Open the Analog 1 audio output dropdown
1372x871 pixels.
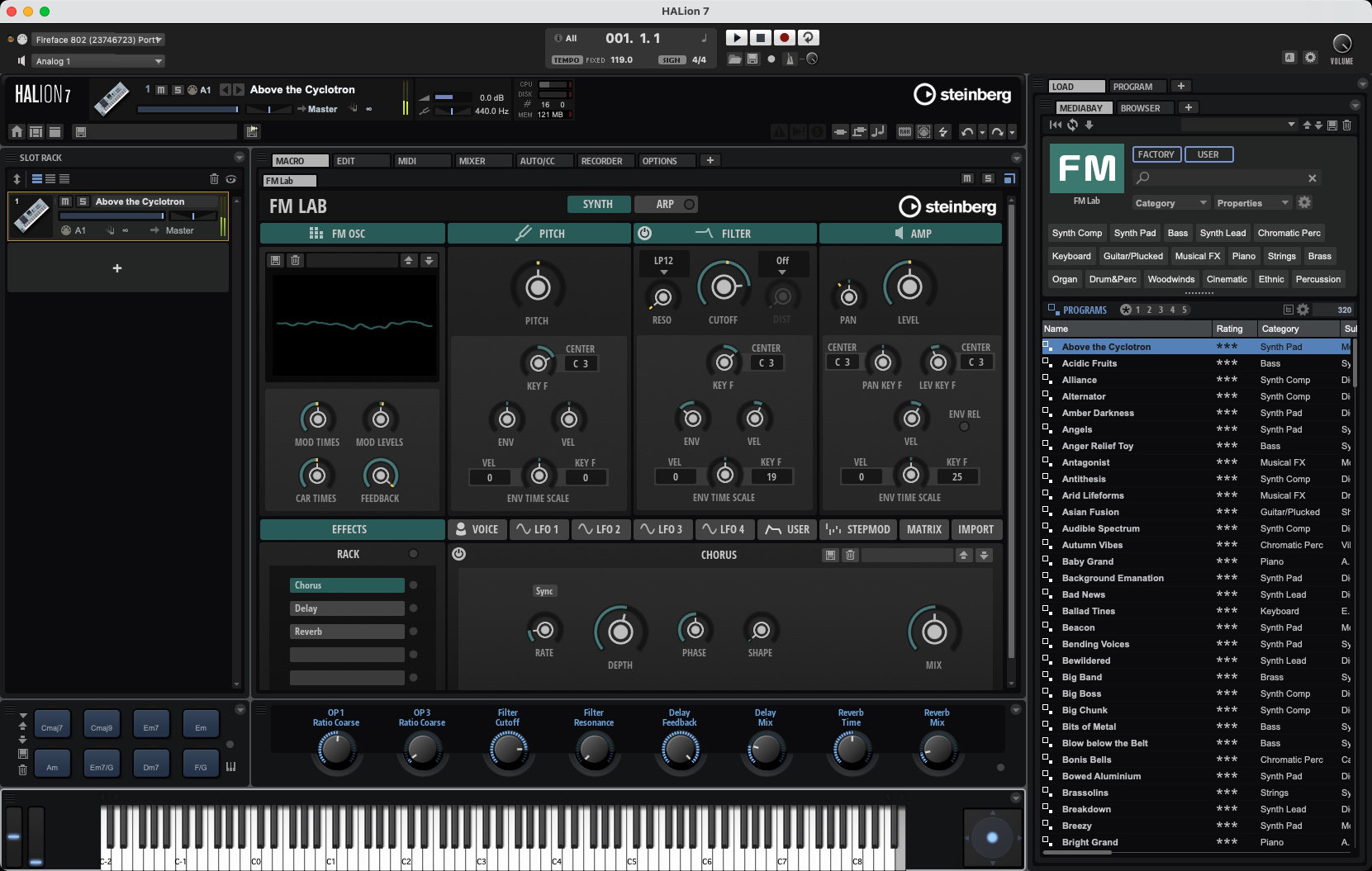coord(98,61)
